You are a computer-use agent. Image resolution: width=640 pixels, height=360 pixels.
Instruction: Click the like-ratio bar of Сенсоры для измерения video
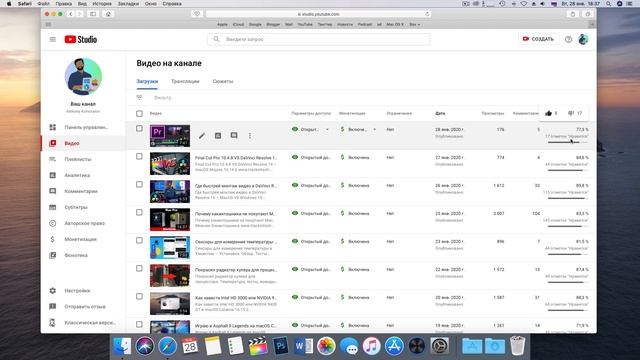coord(567,254)
